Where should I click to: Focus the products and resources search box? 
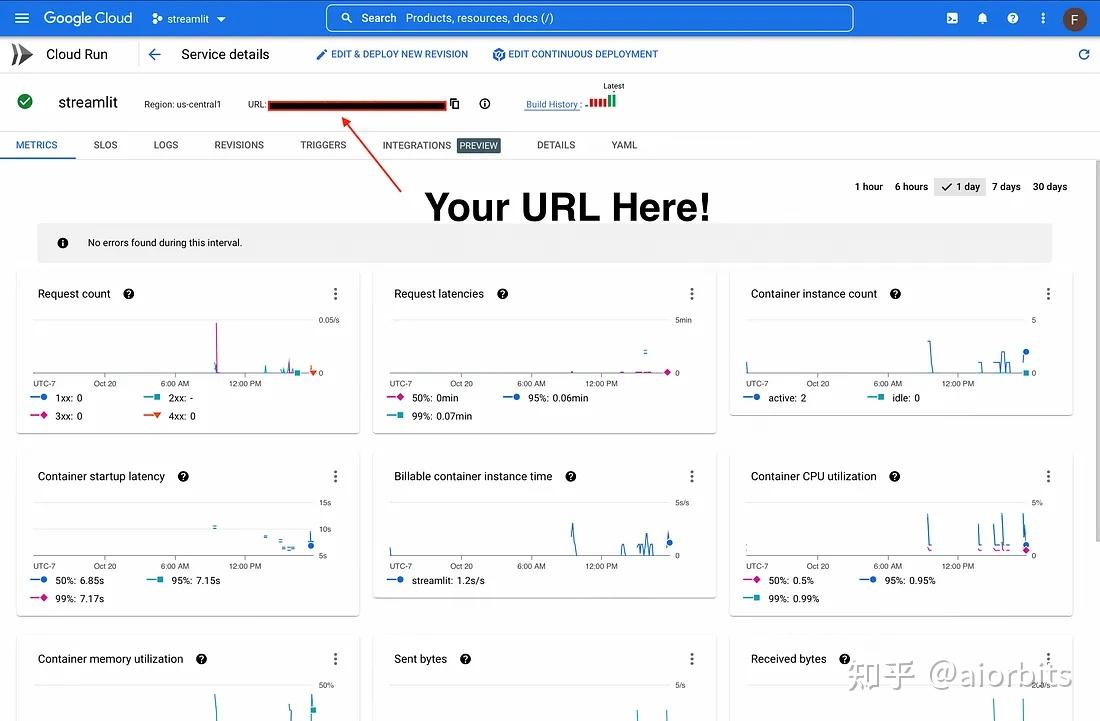point(589,18)
